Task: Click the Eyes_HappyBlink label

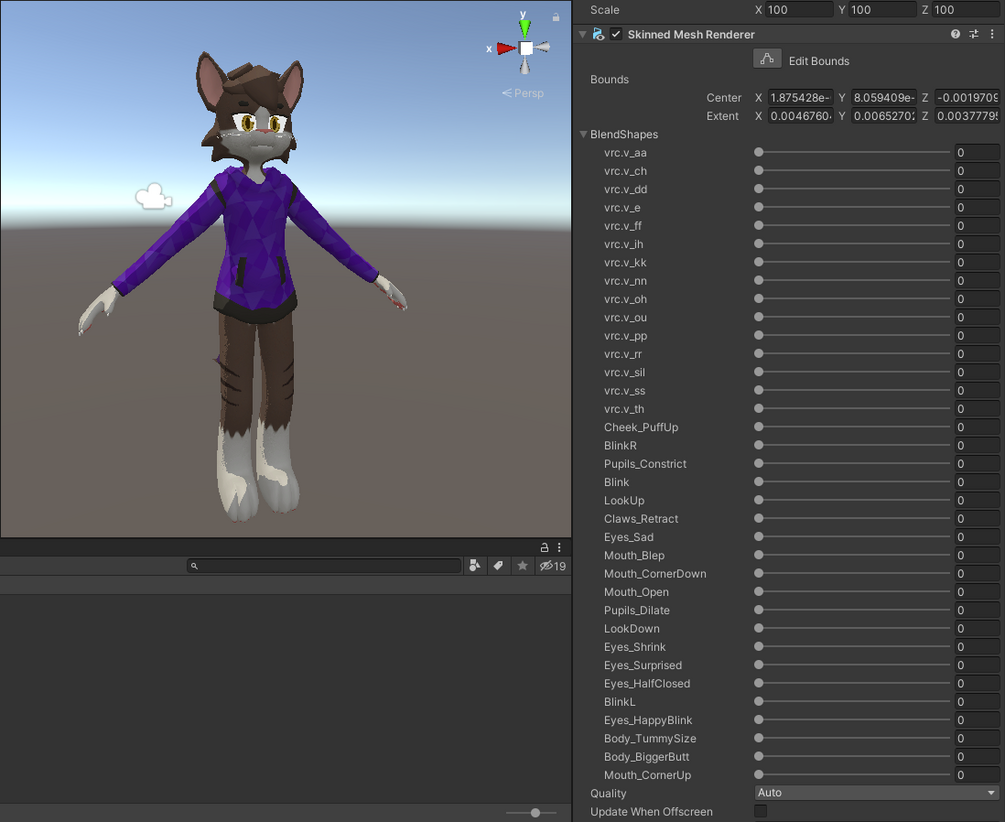Action: (648, 720)
